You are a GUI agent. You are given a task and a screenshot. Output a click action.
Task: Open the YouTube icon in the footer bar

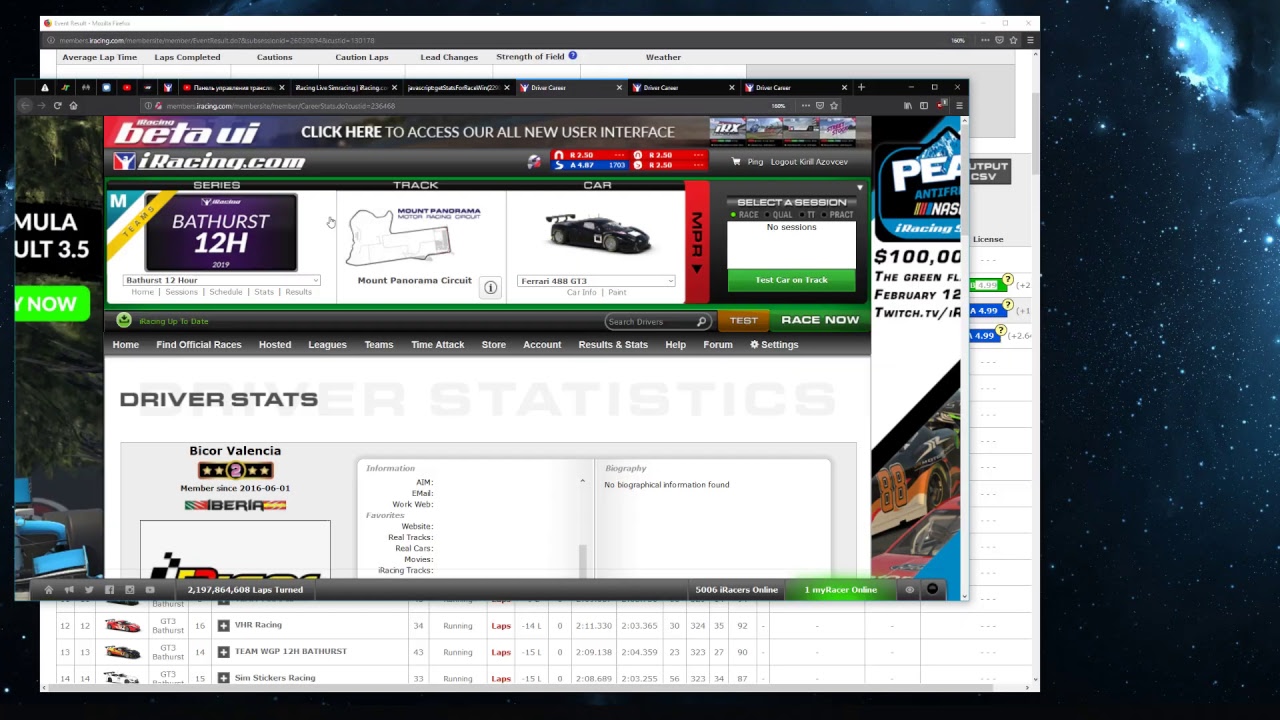click(150, 590)
